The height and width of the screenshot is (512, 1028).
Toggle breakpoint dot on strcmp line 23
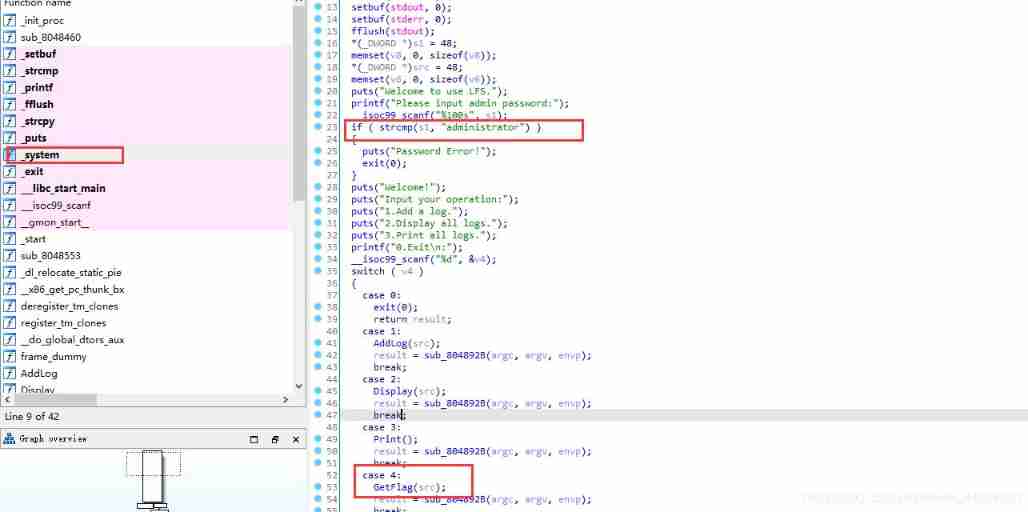click(x=317, y=127)
